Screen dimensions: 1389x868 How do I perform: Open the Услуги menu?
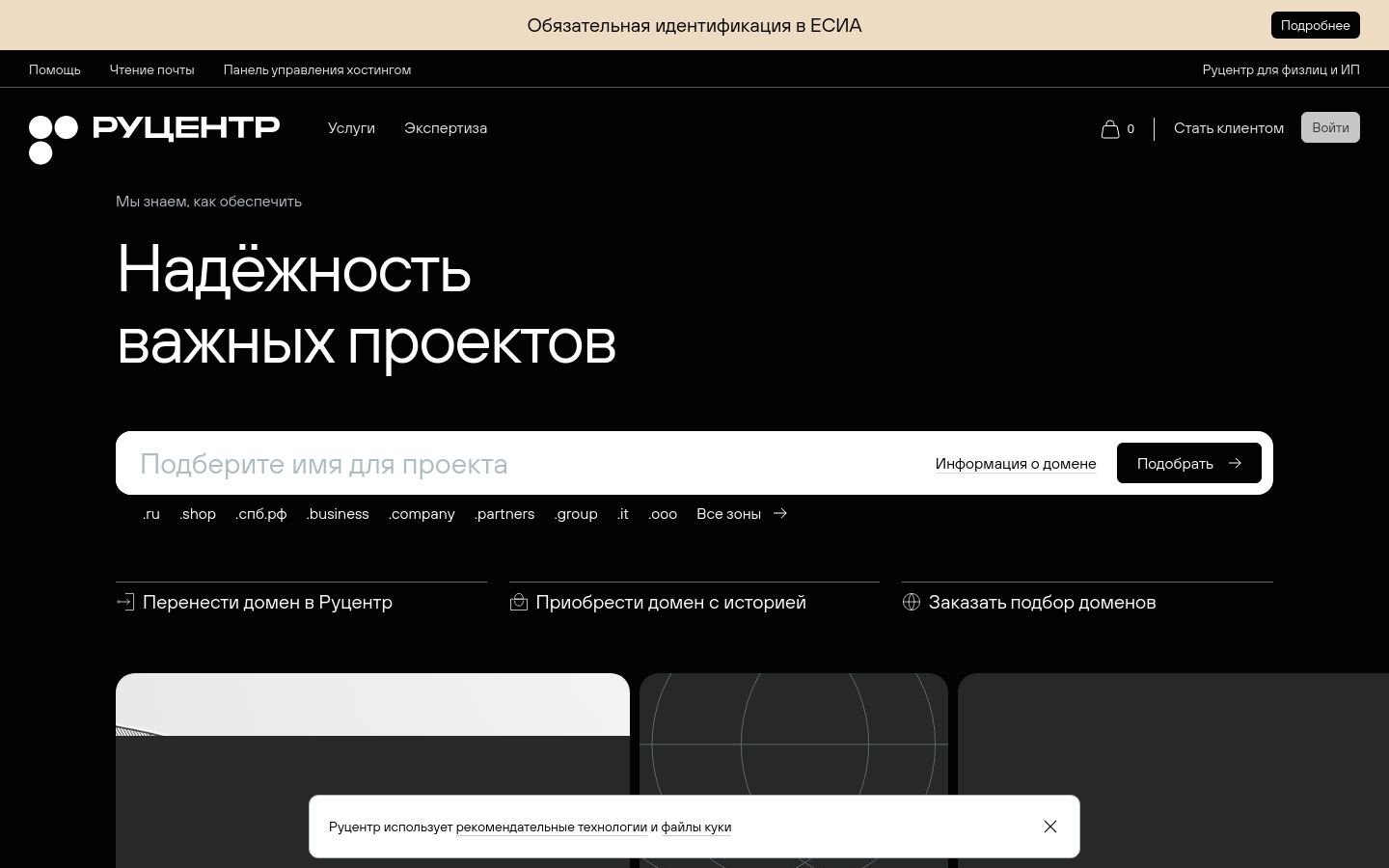[x=351, y=127]
